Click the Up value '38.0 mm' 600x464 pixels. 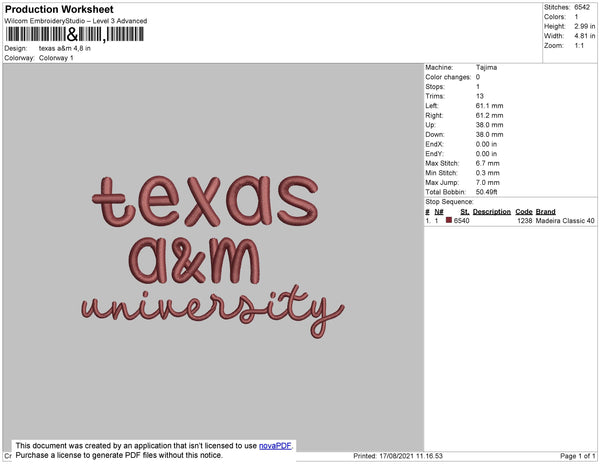pos(489,125)
